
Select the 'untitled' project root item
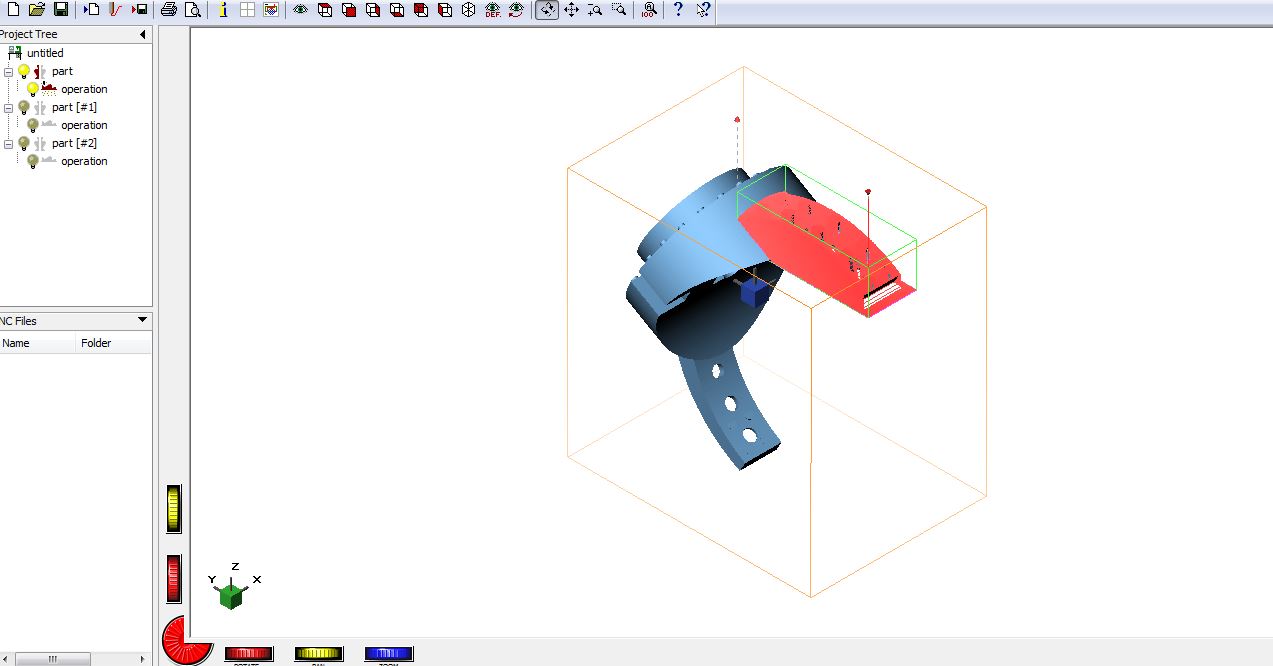tap(44, 53)
